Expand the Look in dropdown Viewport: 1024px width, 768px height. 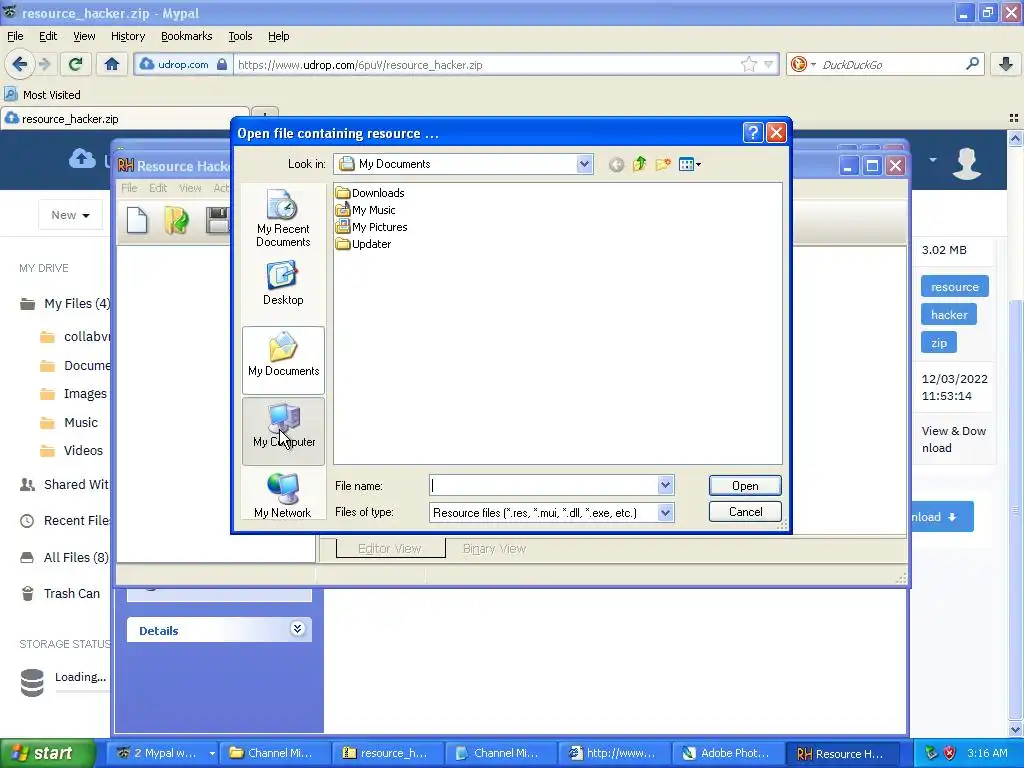584,164
